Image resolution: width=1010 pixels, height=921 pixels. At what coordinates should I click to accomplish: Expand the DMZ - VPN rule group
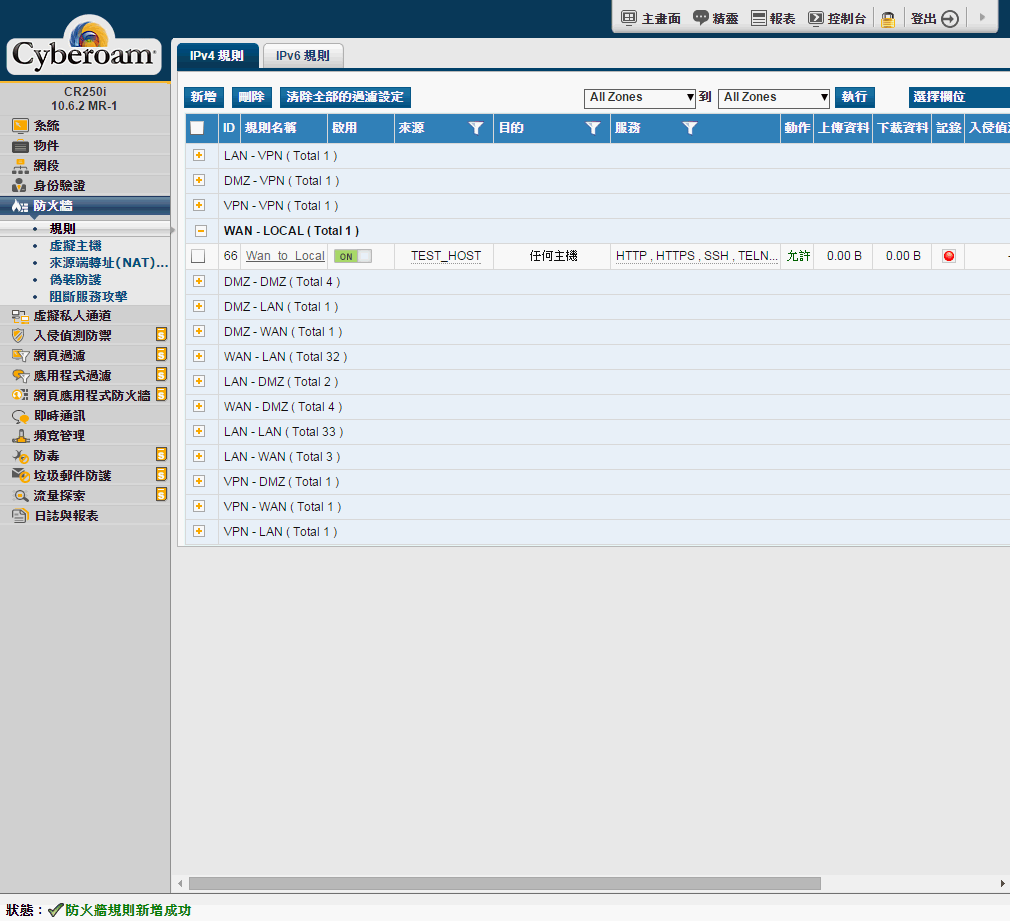point(199,180)
